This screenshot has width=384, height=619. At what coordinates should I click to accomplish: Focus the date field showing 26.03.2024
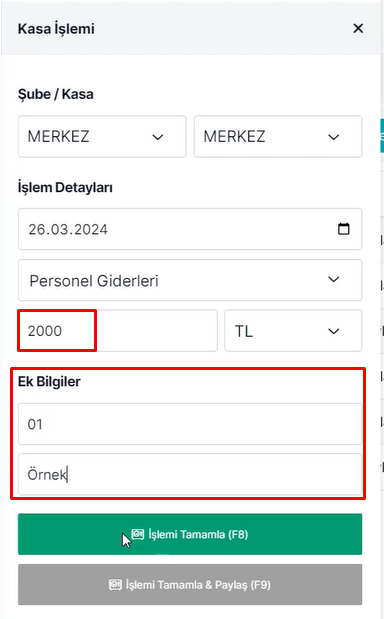tap(190, 229)
